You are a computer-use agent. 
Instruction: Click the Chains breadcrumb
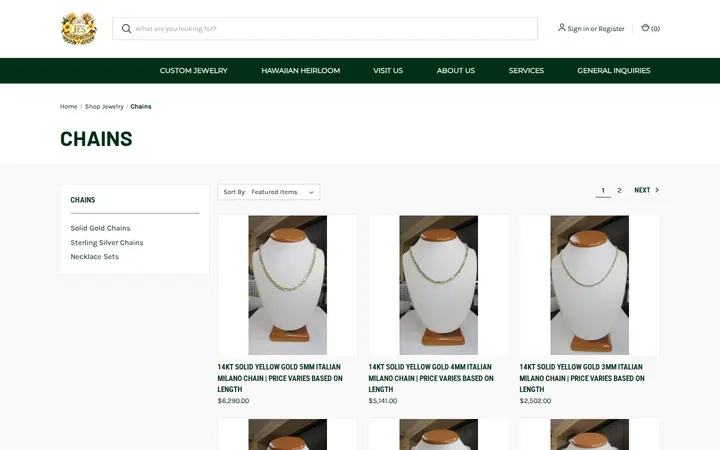point(141,107)
